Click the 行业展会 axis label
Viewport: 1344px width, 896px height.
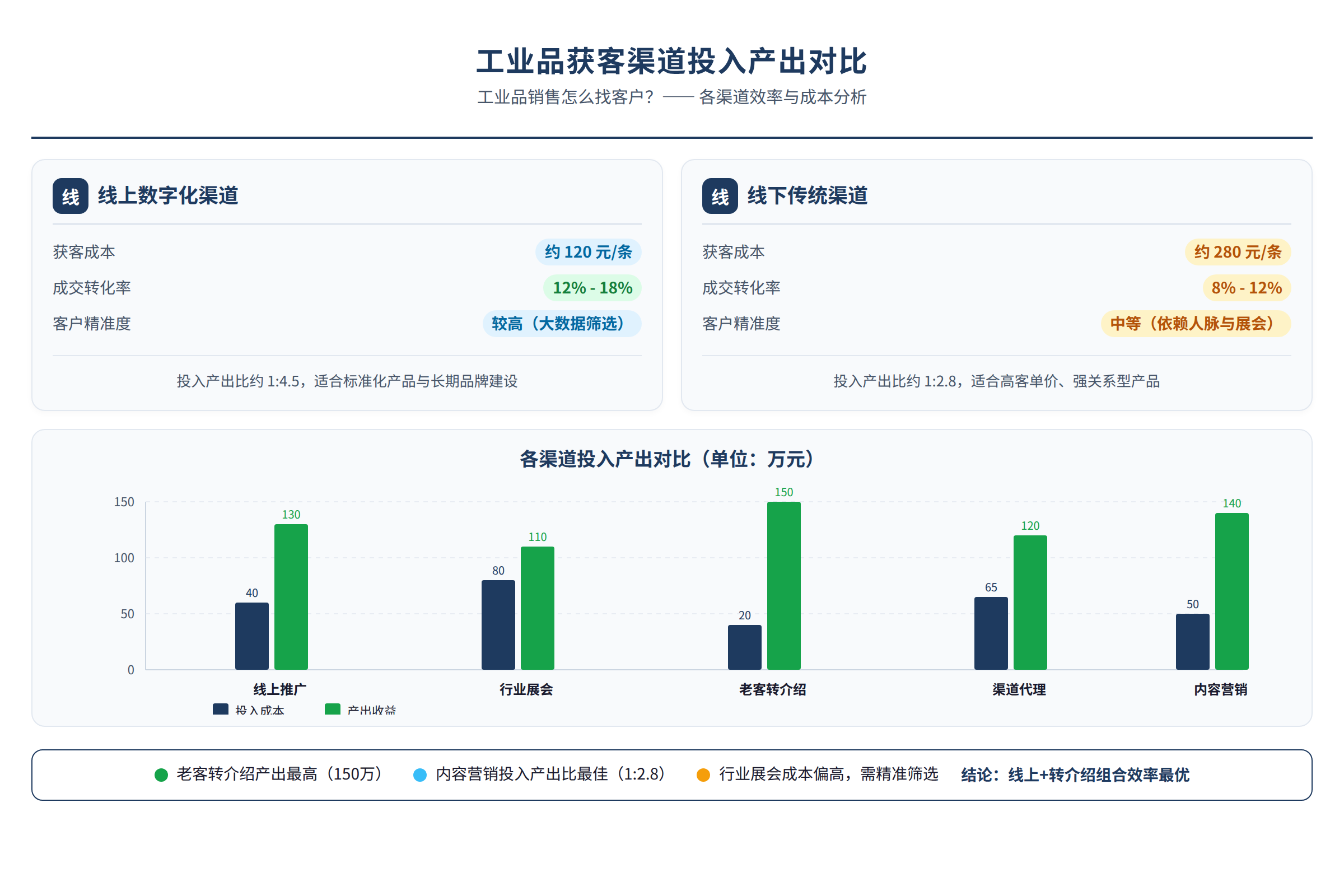pyautogui.click(x=526, y=690)
